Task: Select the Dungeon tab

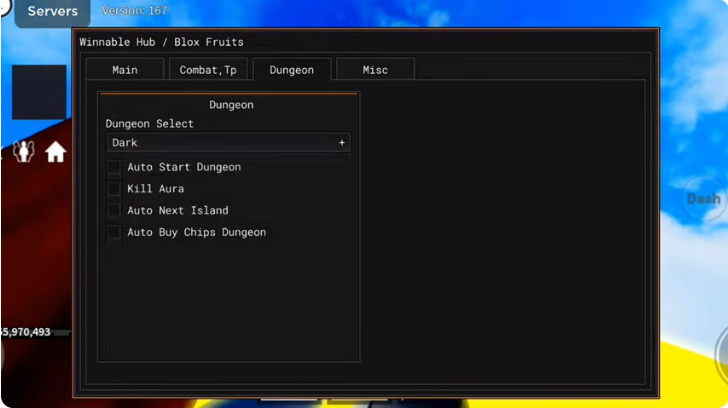Action: pyautogui.click(x=292, y=70)
